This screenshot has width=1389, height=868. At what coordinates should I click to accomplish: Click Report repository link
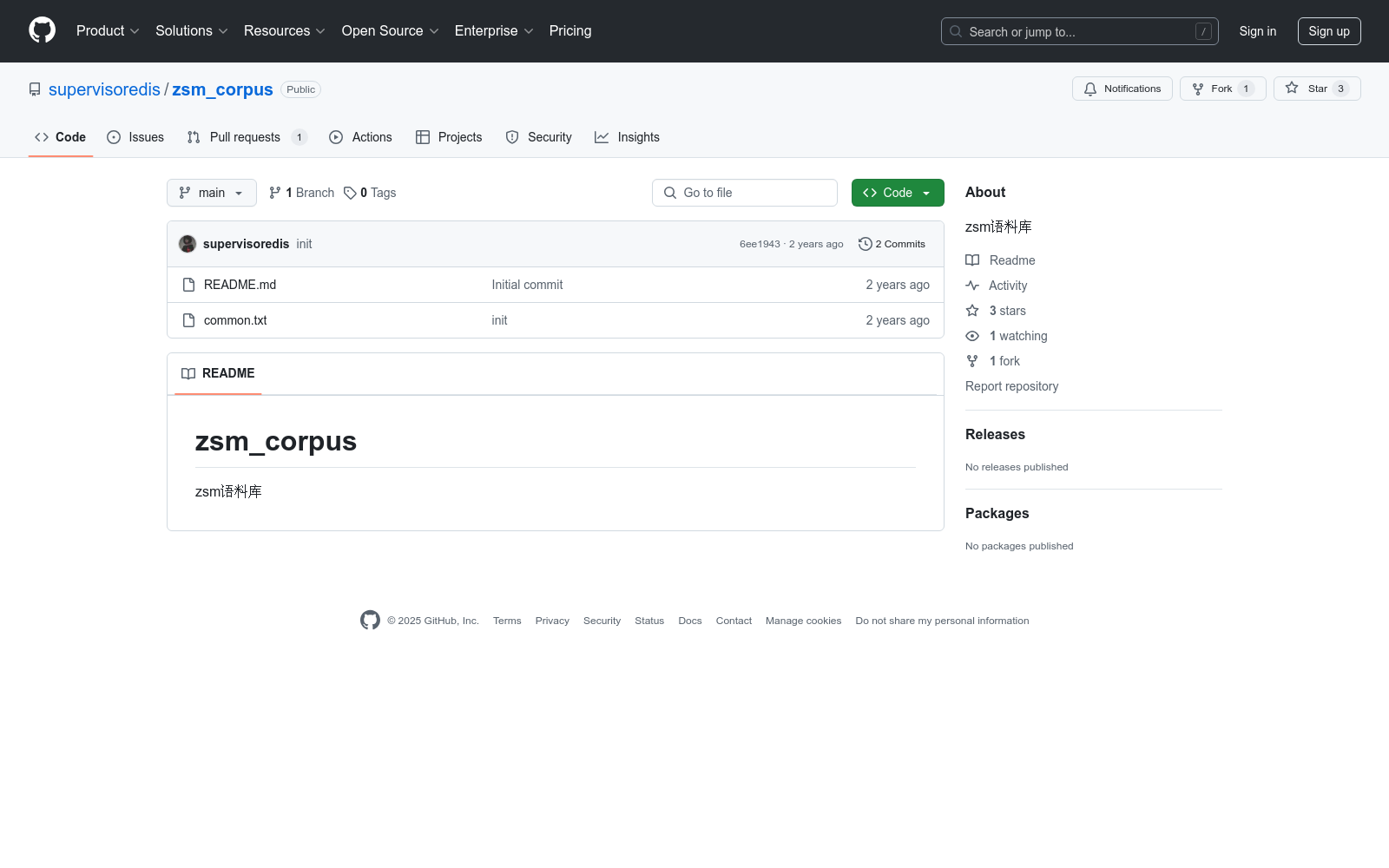pos(1011,386)
